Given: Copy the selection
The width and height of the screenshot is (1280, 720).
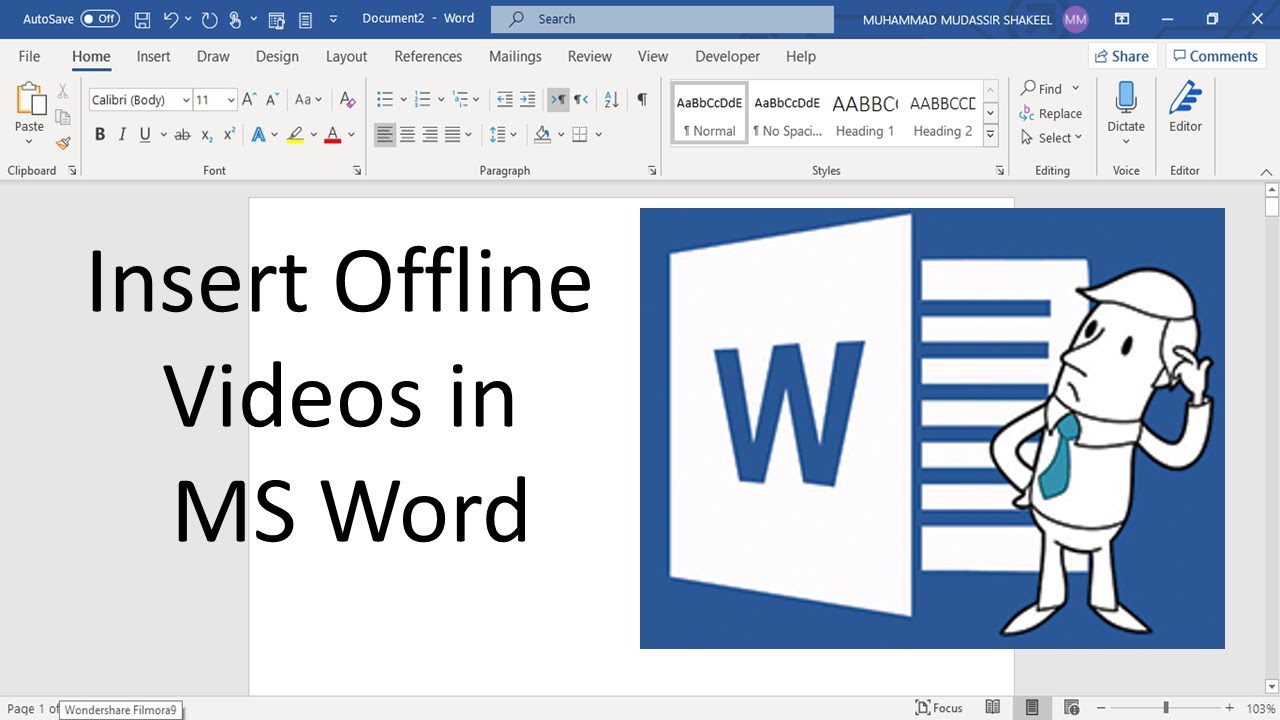Looking at the screenshot, I should (x=63, y=117).
